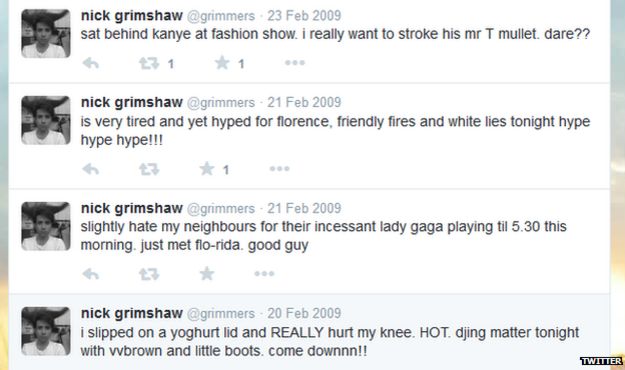View avatar on the yoghurt lid tweet
Screen dimensions: 625x370
coord(46,331)
